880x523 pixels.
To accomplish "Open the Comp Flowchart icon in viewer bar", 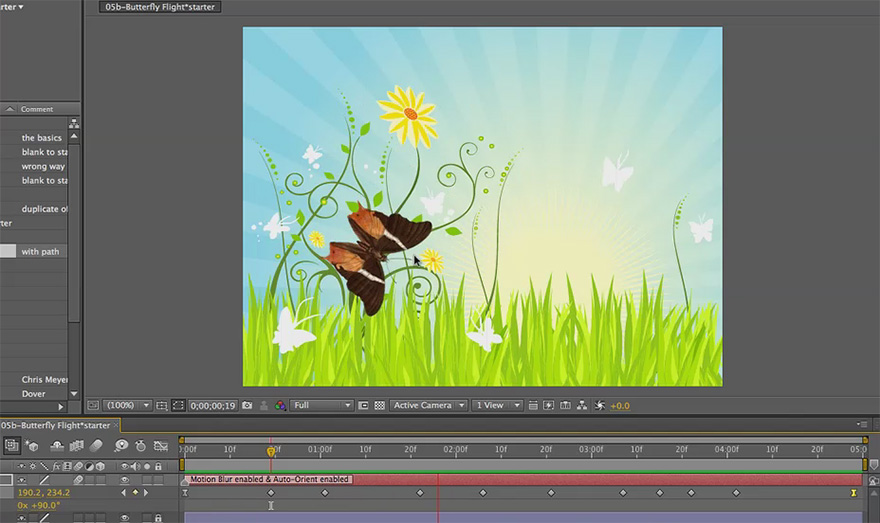I will pyautogui.click(x=582, y=405).
